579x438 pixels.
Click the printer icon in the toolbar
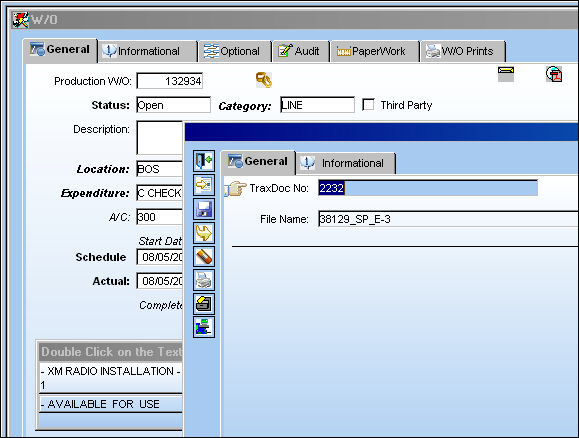pos(204,280)
